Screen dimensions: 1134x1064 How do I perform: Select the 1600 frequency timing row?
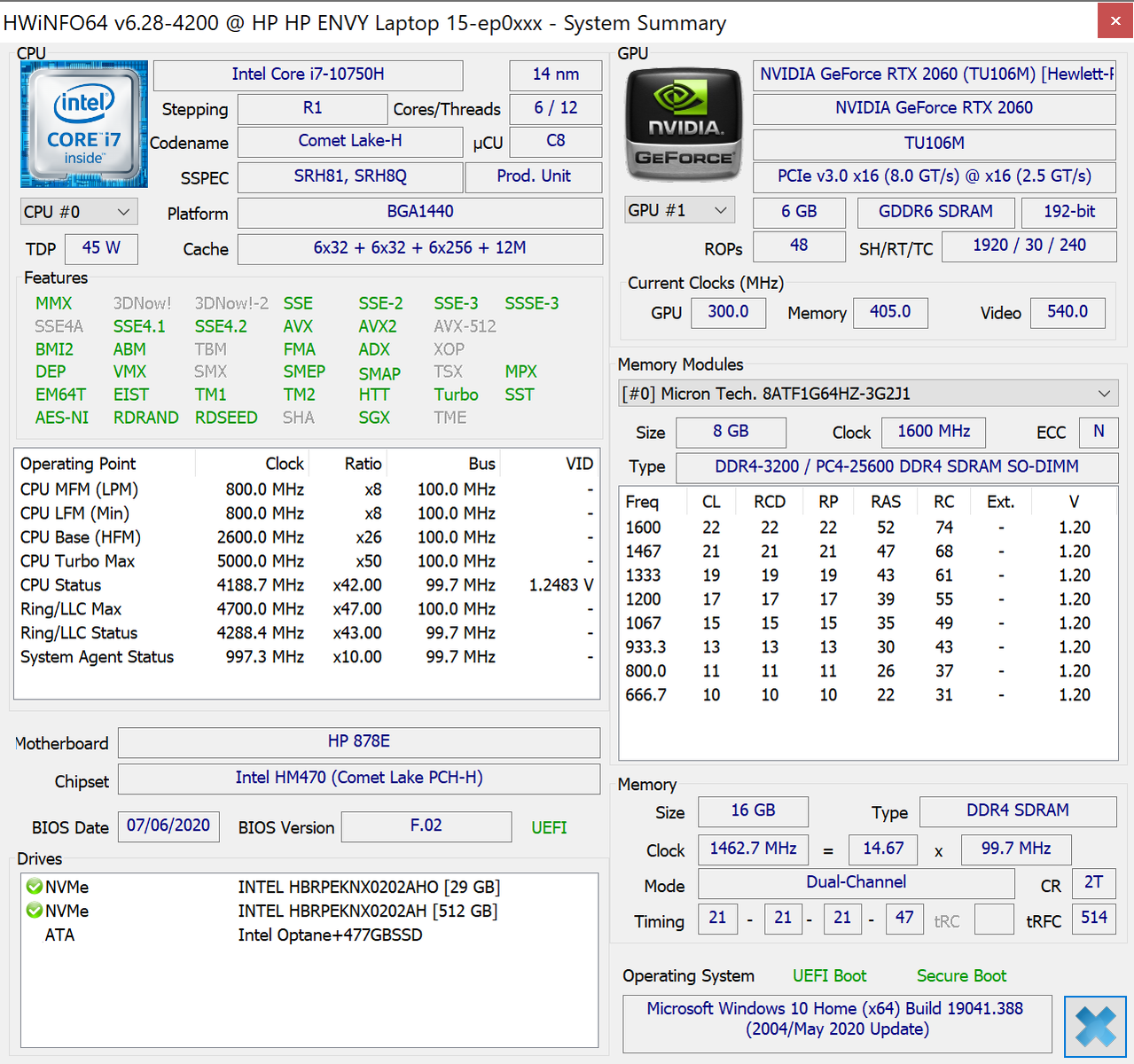pos(868,528)
